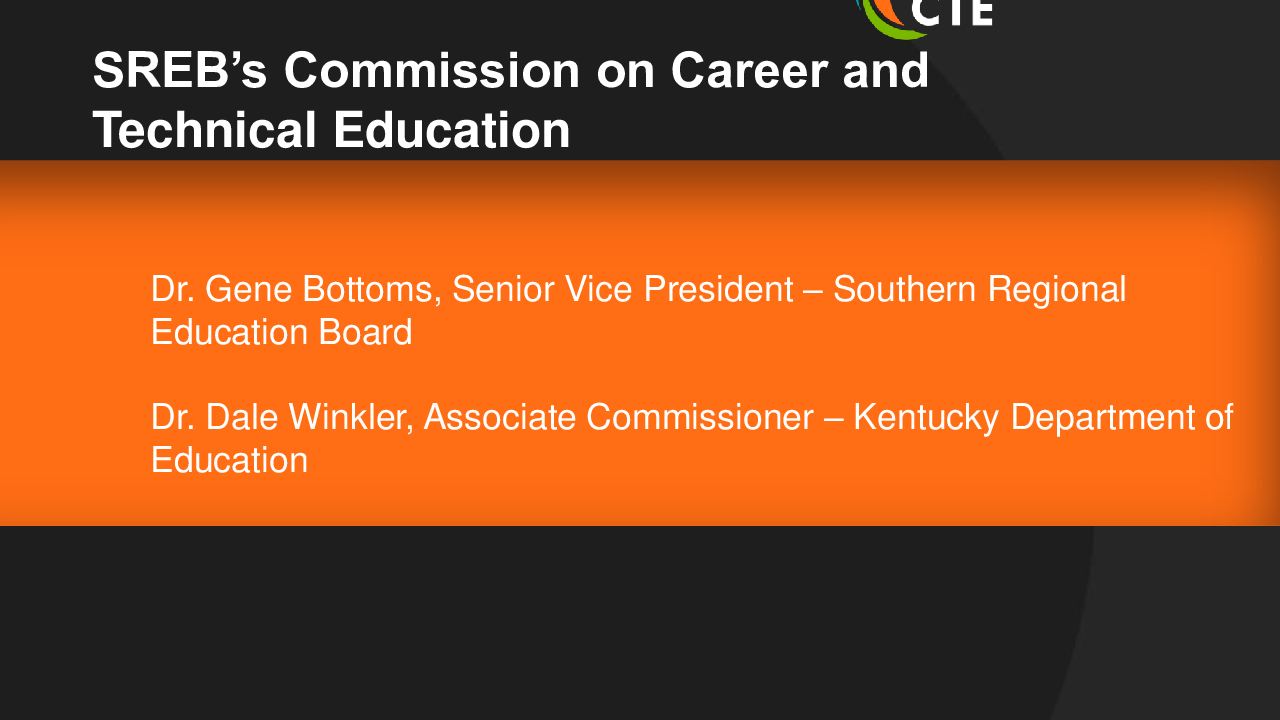
Task: Click the Associate Commissioner text
Action: (619, 417)
